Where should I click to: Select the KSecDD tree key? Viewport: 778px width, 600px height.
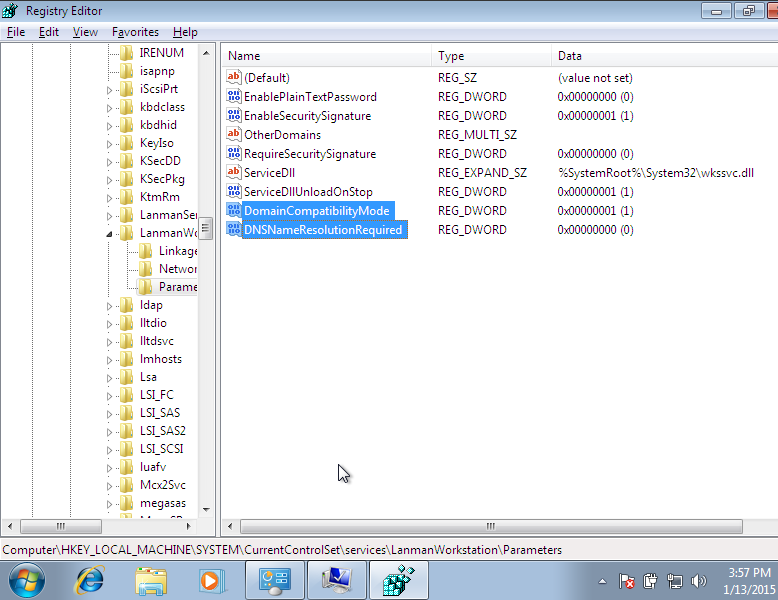coord(160,161)
